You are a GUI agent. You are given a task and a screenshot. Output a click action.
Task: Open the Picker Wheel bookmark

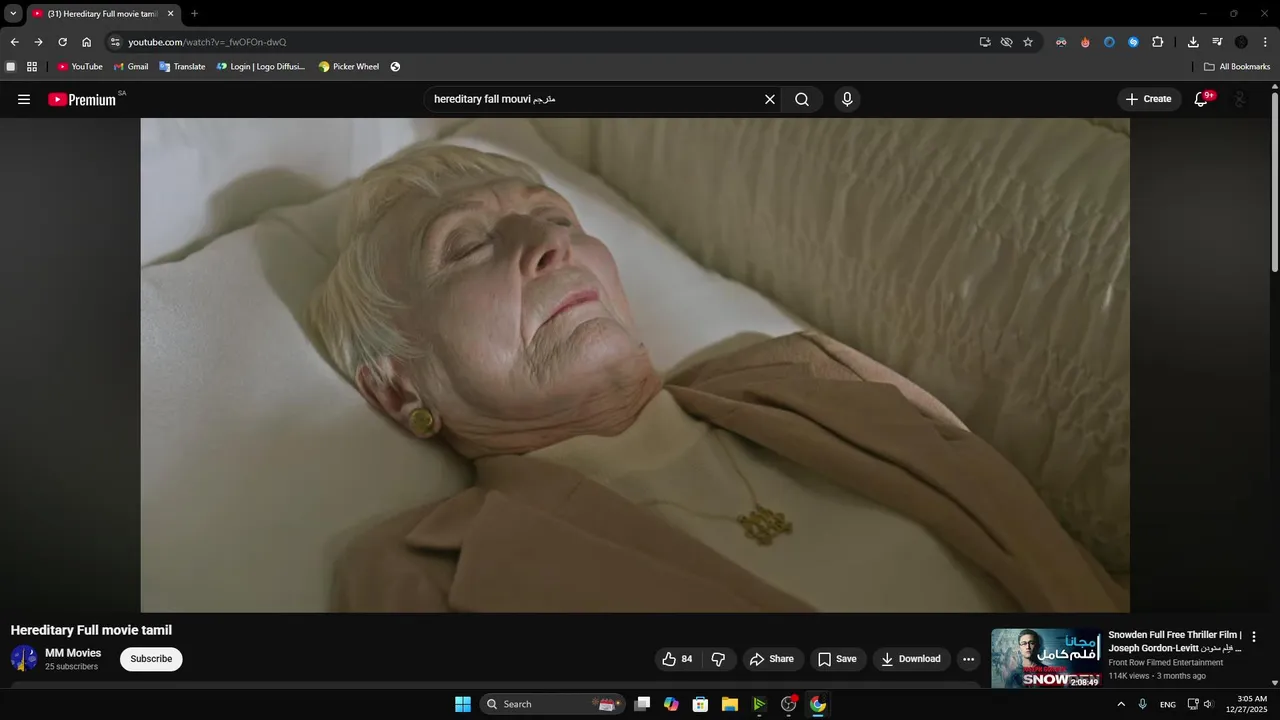click(349, 67)
